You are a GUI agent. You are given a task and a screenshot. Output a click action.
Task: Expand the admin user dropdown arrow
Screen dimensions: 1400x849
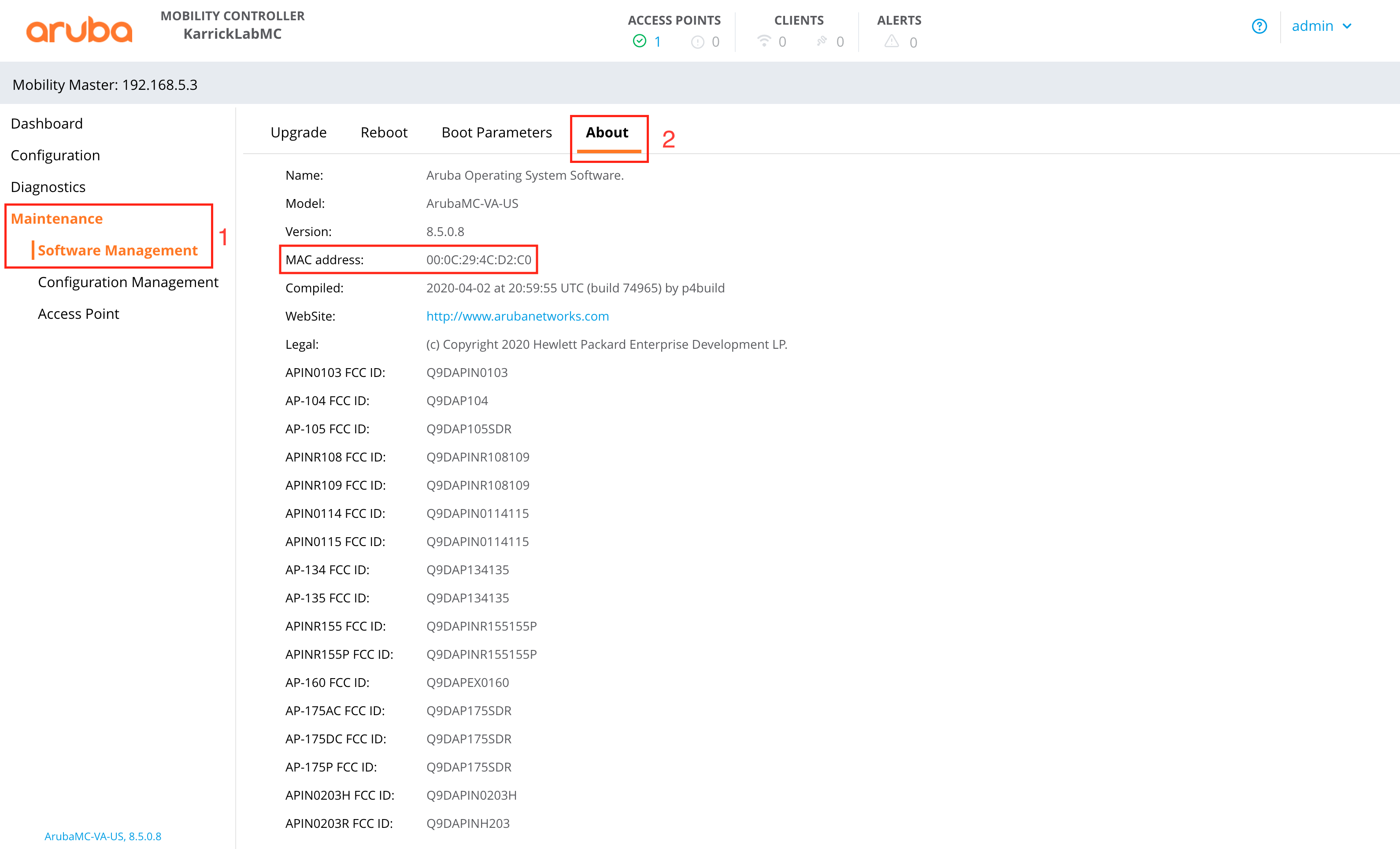coord(1347,26)
